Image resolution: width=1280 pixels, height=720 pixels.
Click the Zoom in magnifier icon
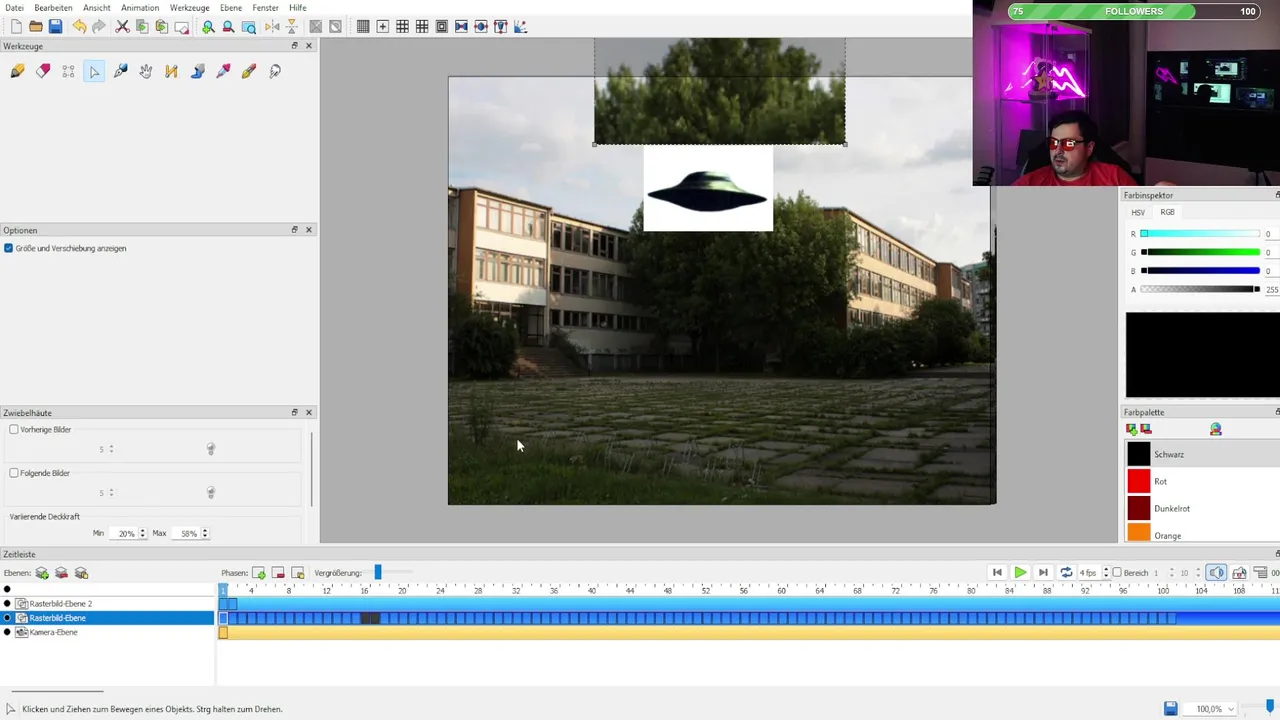coord(208,27)
